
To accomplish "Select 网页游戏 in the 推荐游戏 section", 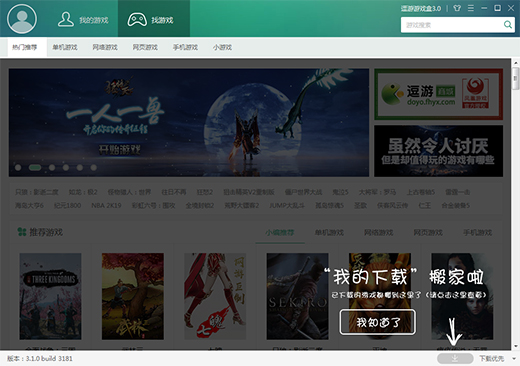I will coord(428,232).
